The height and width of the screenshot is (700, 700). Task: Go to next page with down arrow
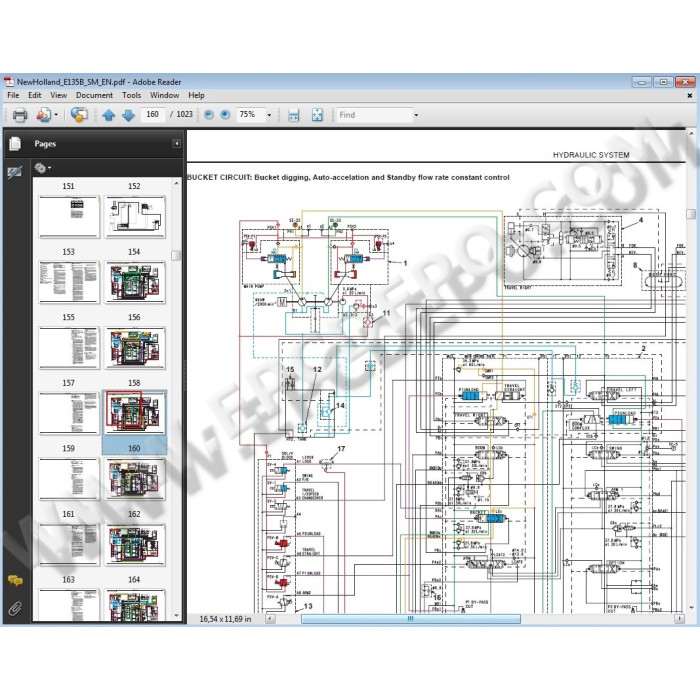tap(129, 115)
